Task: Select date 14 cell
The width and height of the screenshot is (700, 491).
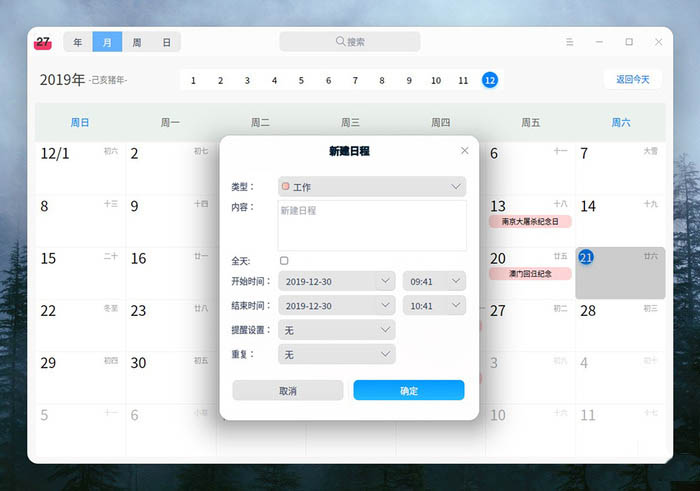Action: click(621, 221)
